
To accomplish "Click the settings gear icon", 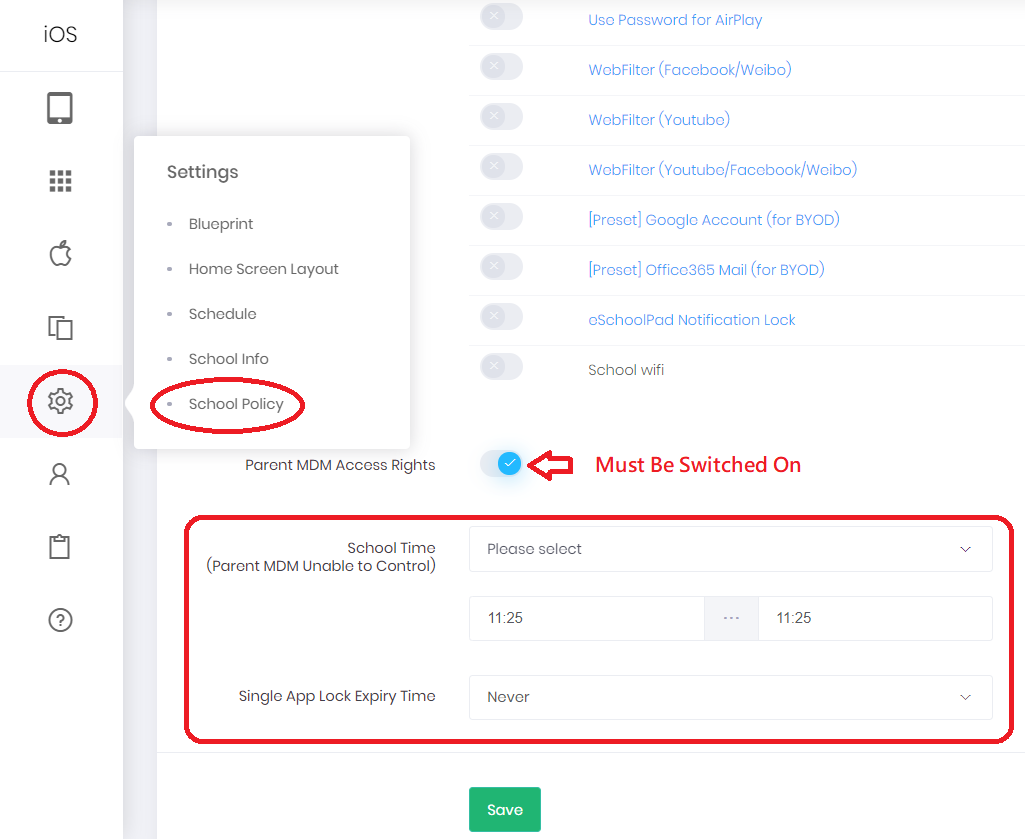I will [x=60, y=401].
